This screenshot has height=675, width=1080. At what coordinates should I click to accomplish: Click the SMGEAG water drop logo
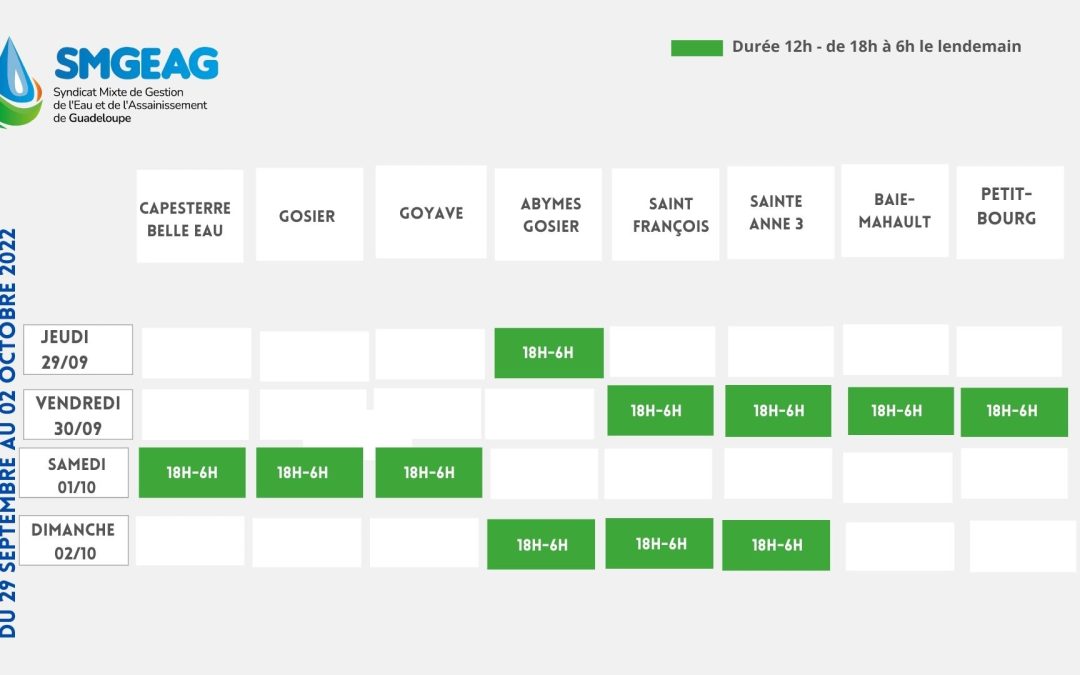coord(18,82)
